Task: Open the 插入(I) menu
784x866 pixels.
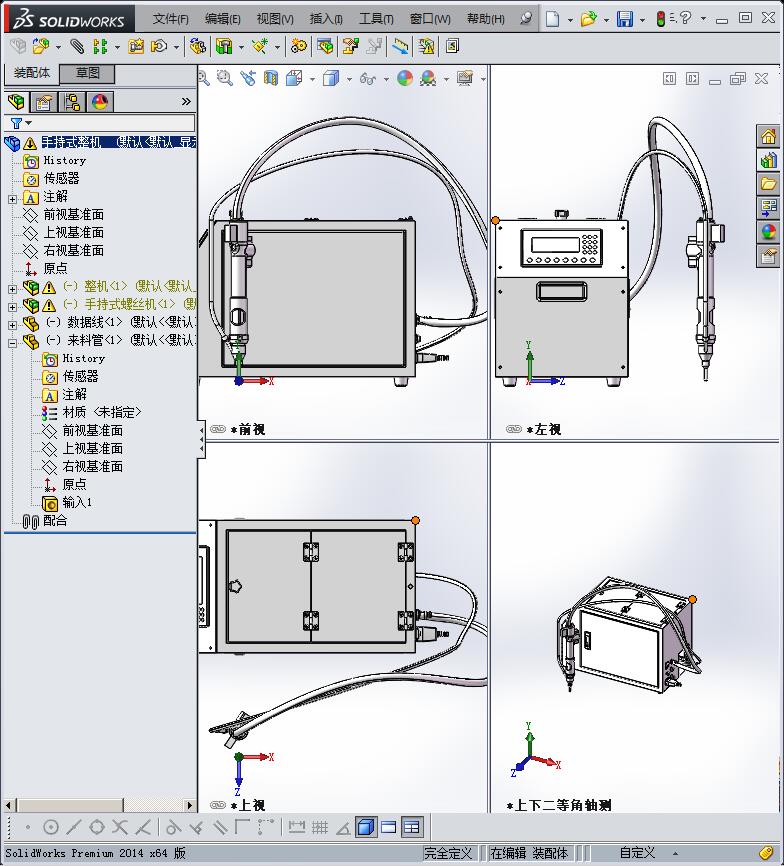Action: (x=326, y=19)
